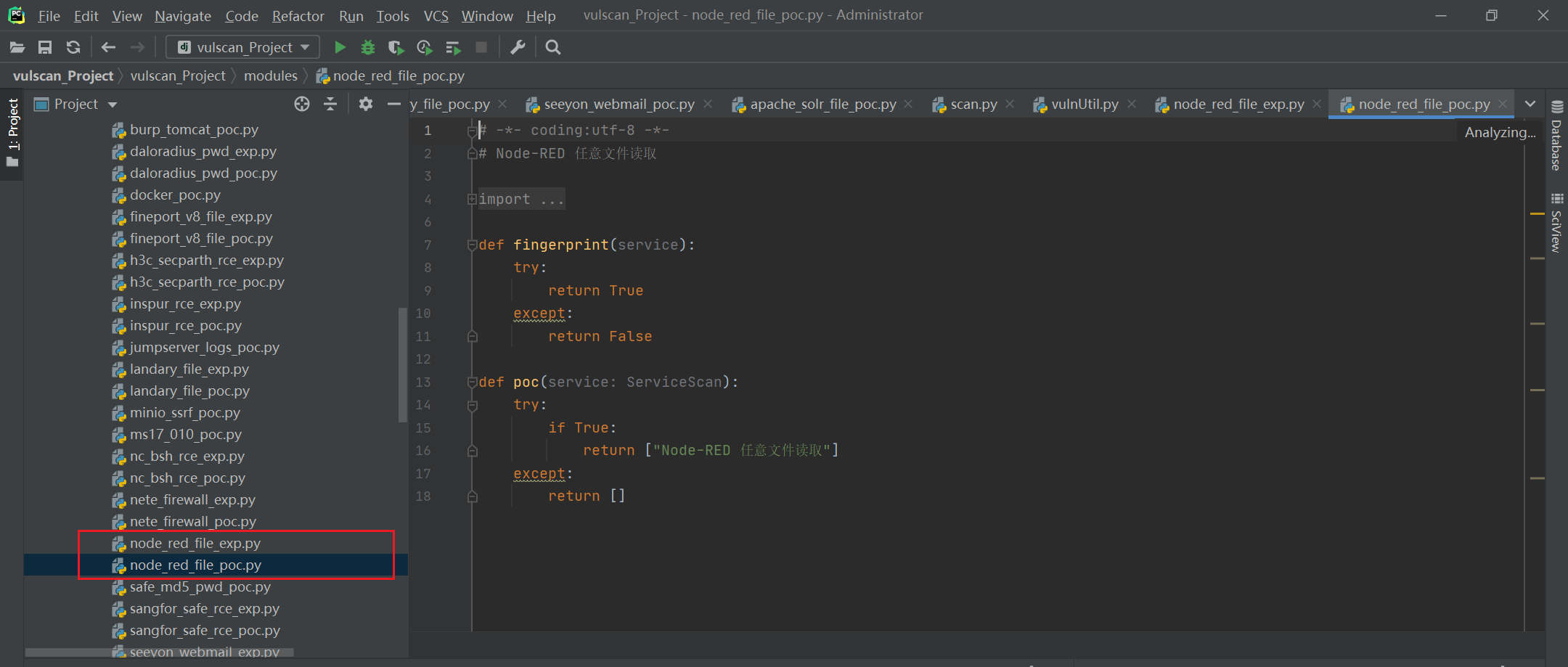Click node_red_file_poc.py breadcrumb

[391, 76]
